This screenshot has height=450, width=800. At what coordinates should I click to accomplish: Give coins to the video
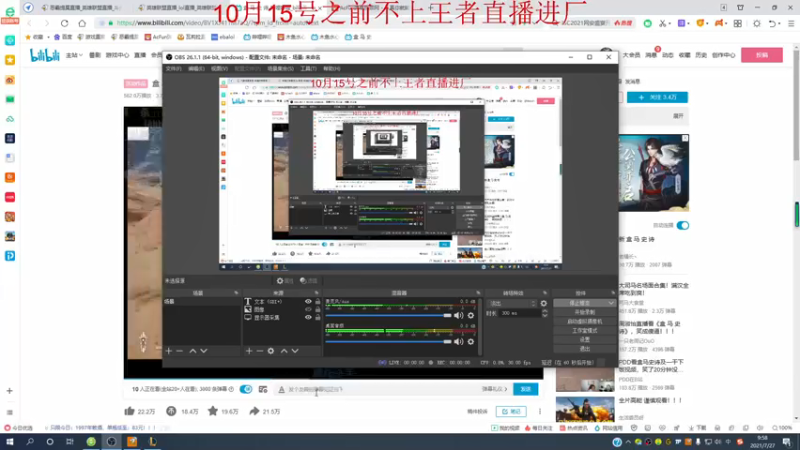[171, 411]
